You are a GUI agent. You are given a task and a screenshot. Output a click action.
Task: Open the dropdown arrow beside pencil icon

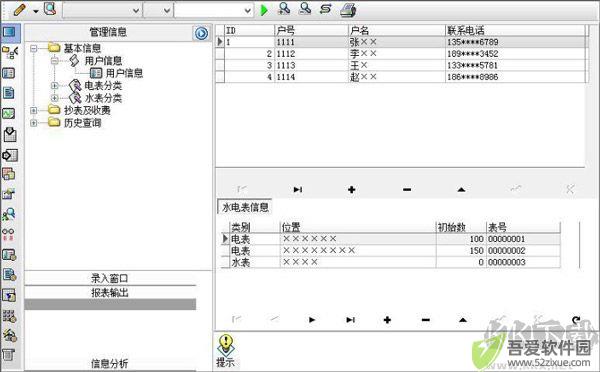[36, 11]
